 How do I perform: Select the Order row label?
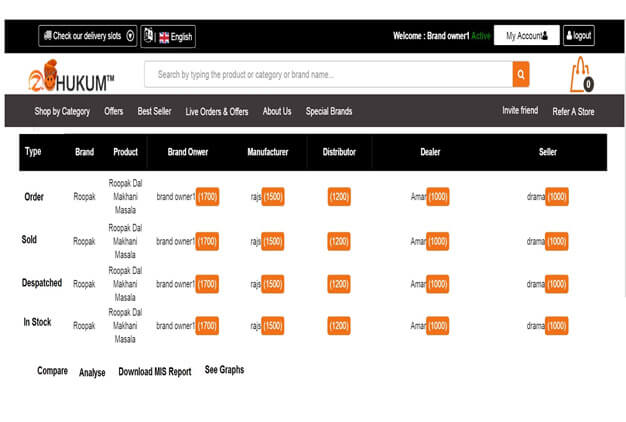pyautogui.click(x=34, y=196)
